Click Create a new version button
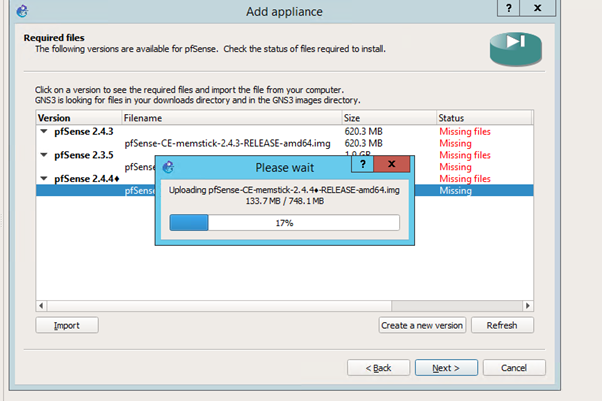This screenshot has width=602, height=401. point(422,325)
